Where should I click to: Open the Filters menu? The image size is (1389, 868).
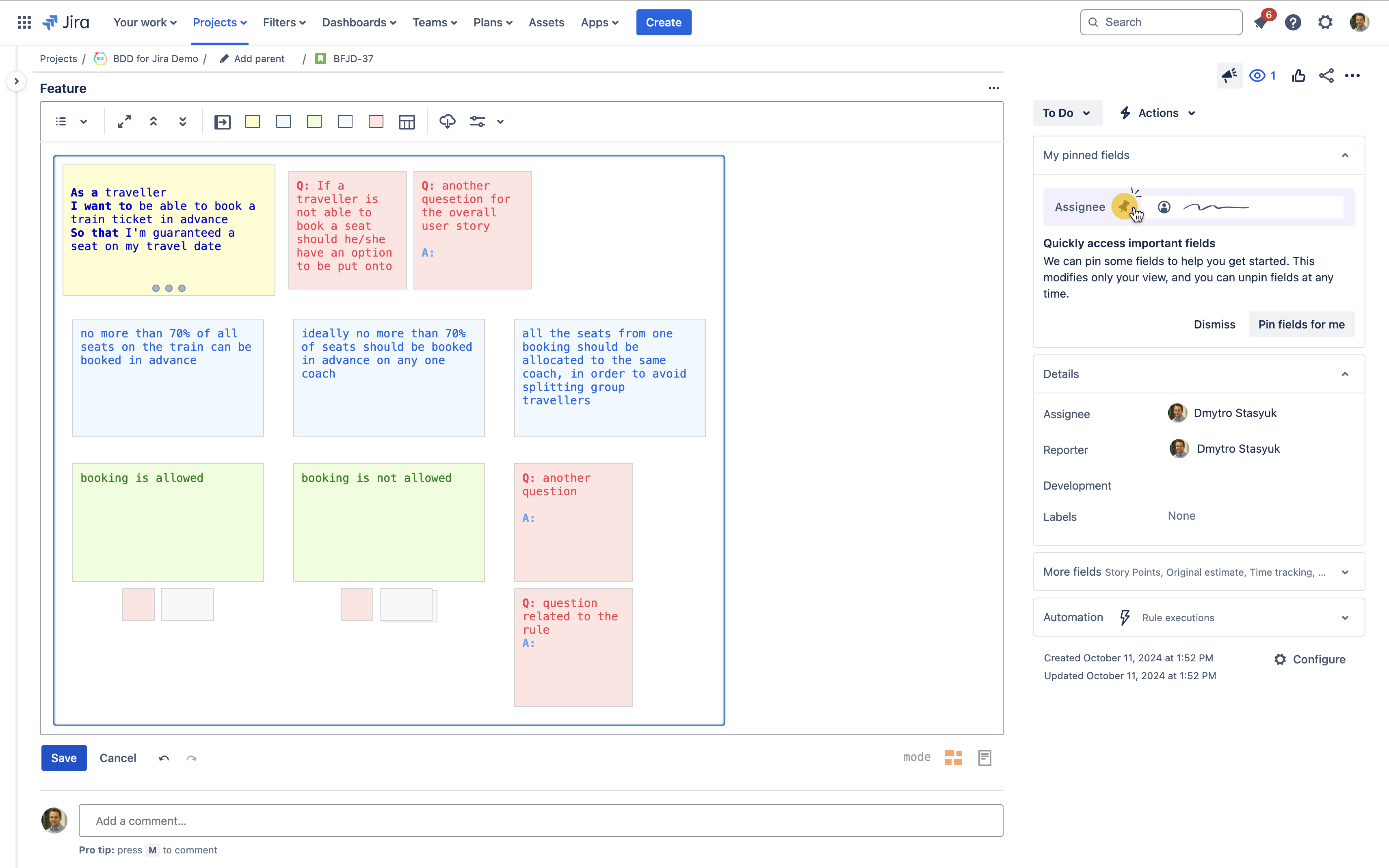tap(284, 22)
